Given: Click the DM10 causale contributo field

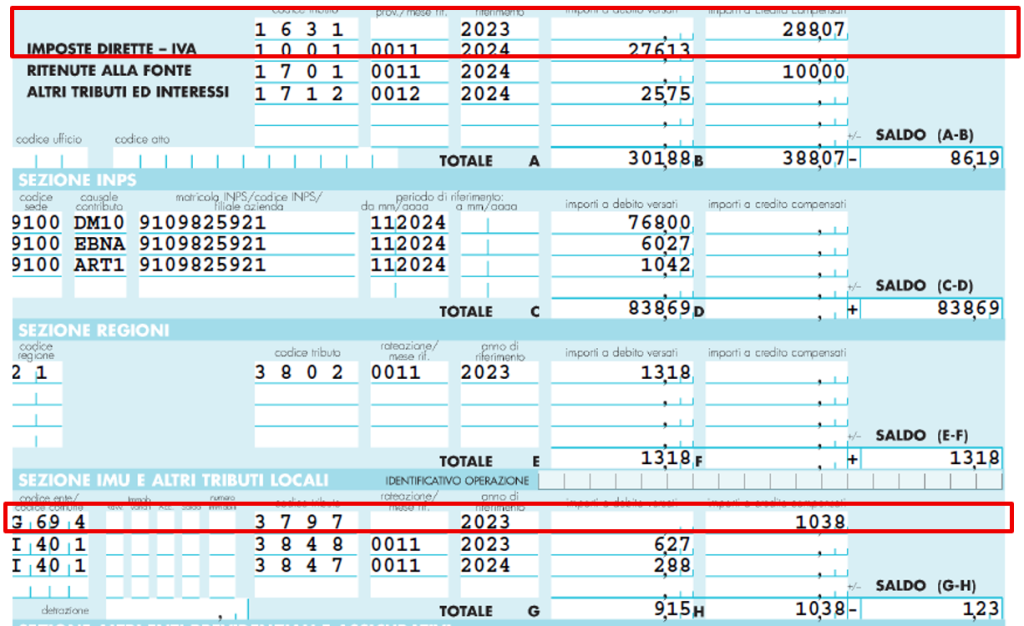Looking at the screenshot, I should coord(99,222).
